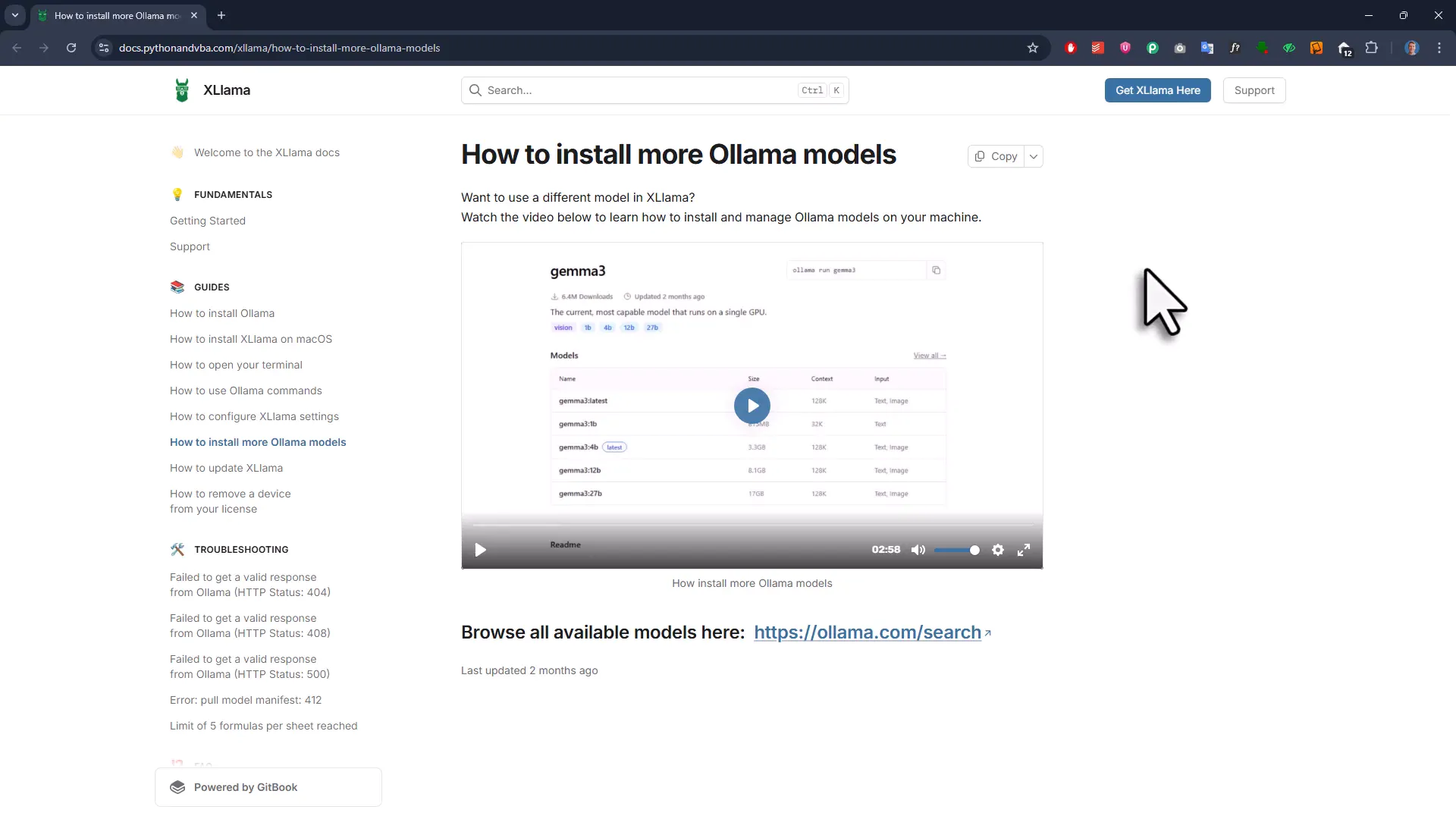Open the browser extensions puzzle icon
1456x819 pixels.
[x=1372, y=47]
